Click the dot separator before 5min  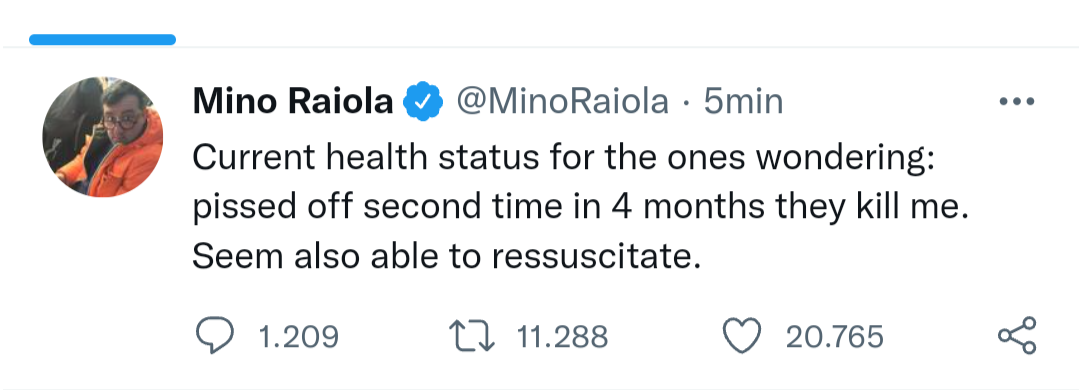coord(686,103)
